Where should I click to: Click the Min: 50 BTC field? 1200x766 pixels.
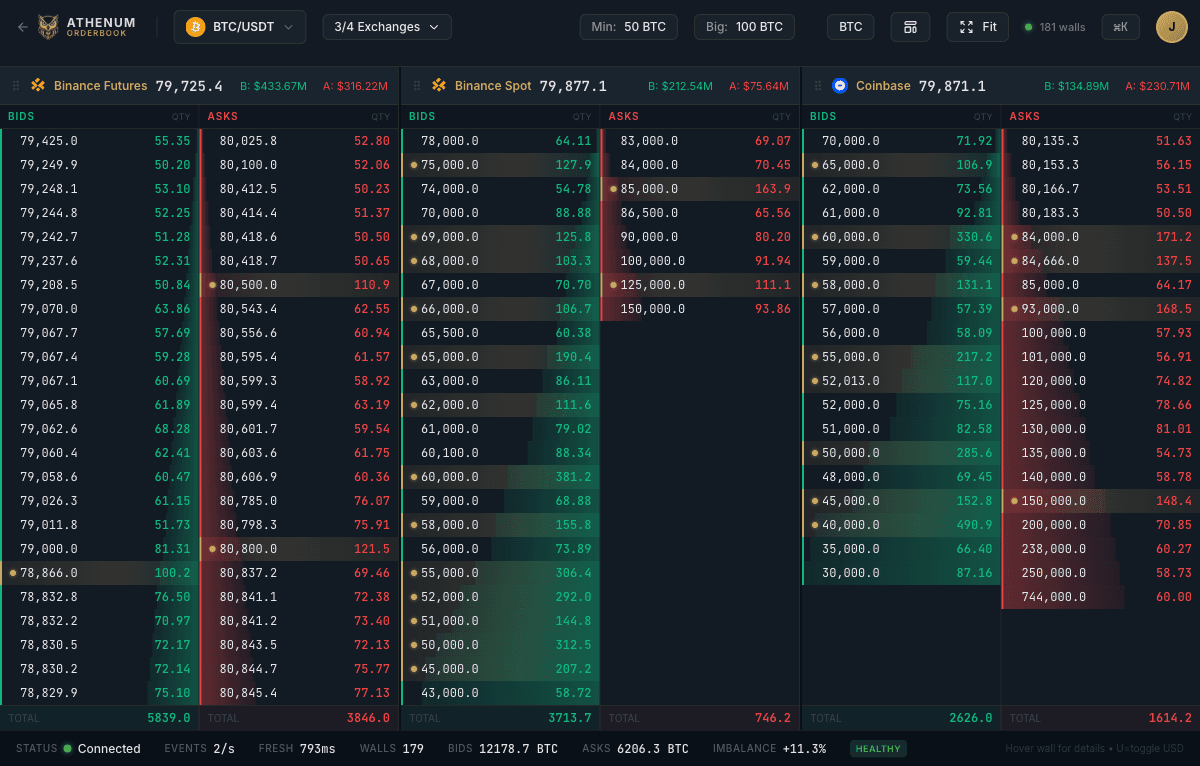(629, 27)
